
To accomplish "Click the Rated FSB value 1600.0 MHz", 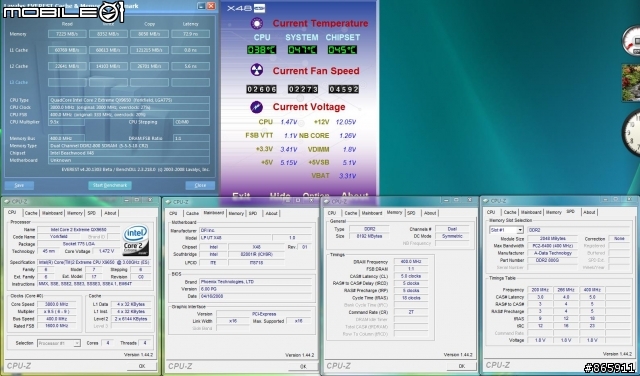I will pos(56,326).
